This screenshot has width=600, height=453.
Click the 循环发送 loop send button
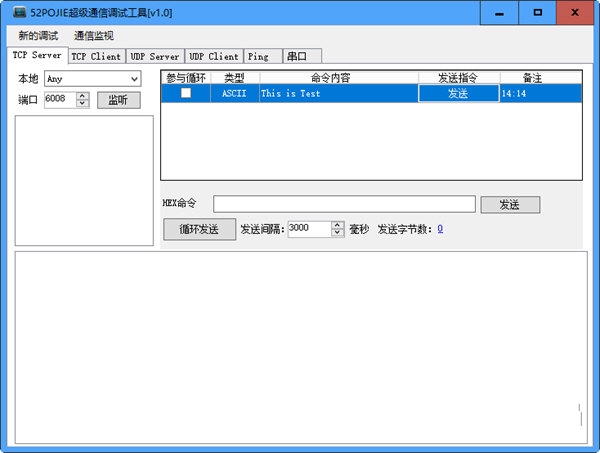pos(199,229)
